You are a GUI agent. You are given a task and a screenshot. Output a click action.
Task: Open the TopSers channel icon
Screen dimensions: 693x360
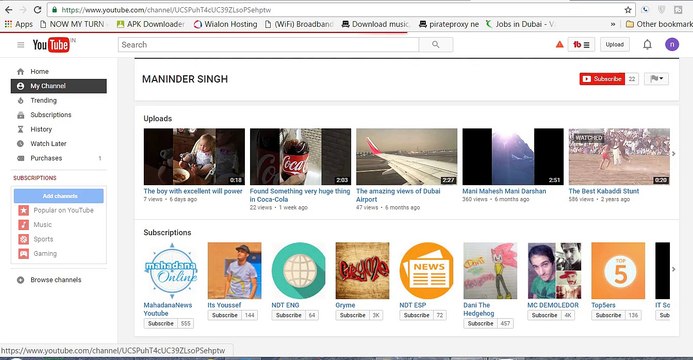pyautogui.click(x=618, y=271)
